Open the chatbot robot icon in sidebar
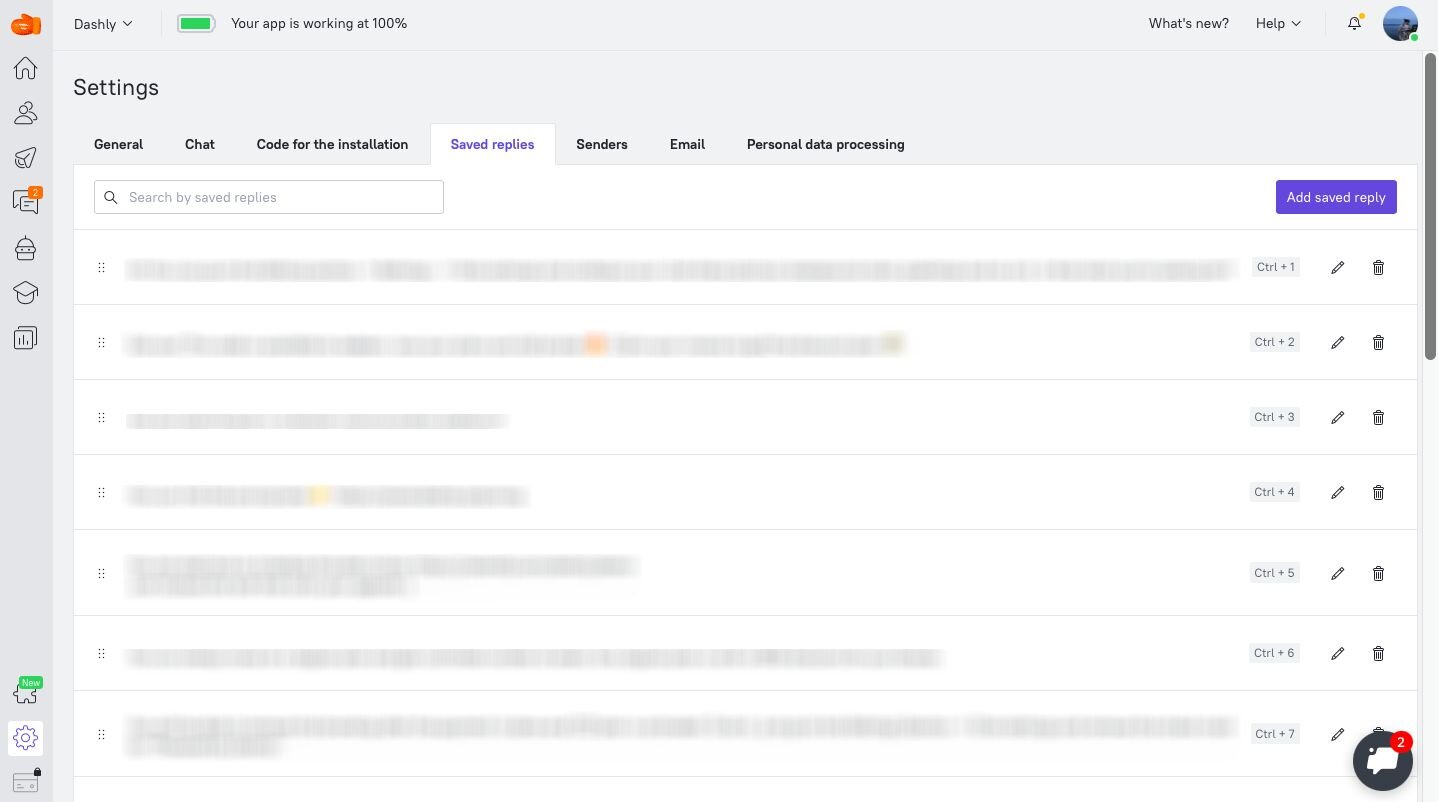1438x802 pixels. point(26,248)
